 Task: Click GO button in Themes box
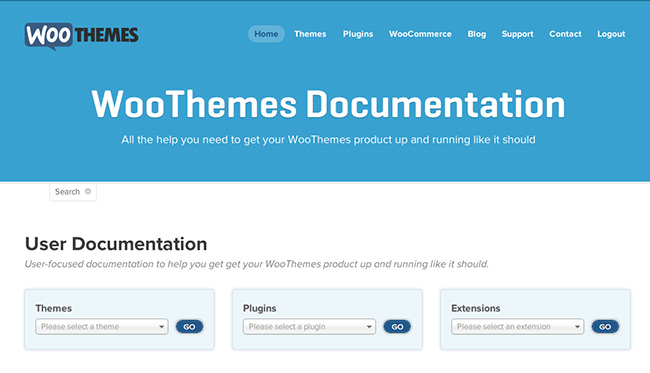(189, 327)
